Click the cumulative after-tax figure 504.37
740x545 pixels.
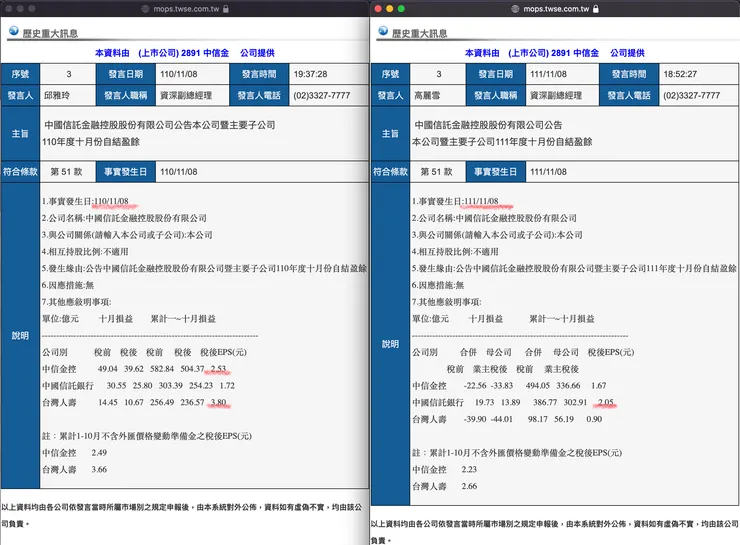(193, 369)
